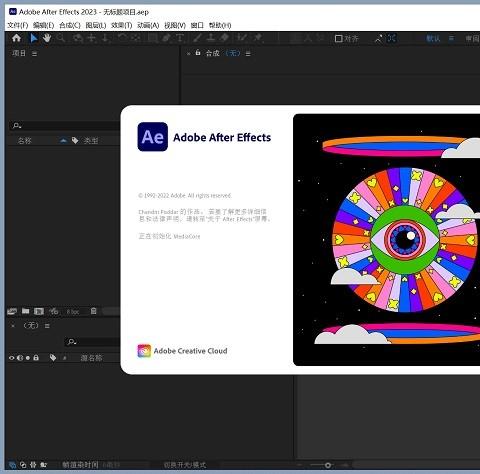Create a new composition icon

(x=39, y=311)
